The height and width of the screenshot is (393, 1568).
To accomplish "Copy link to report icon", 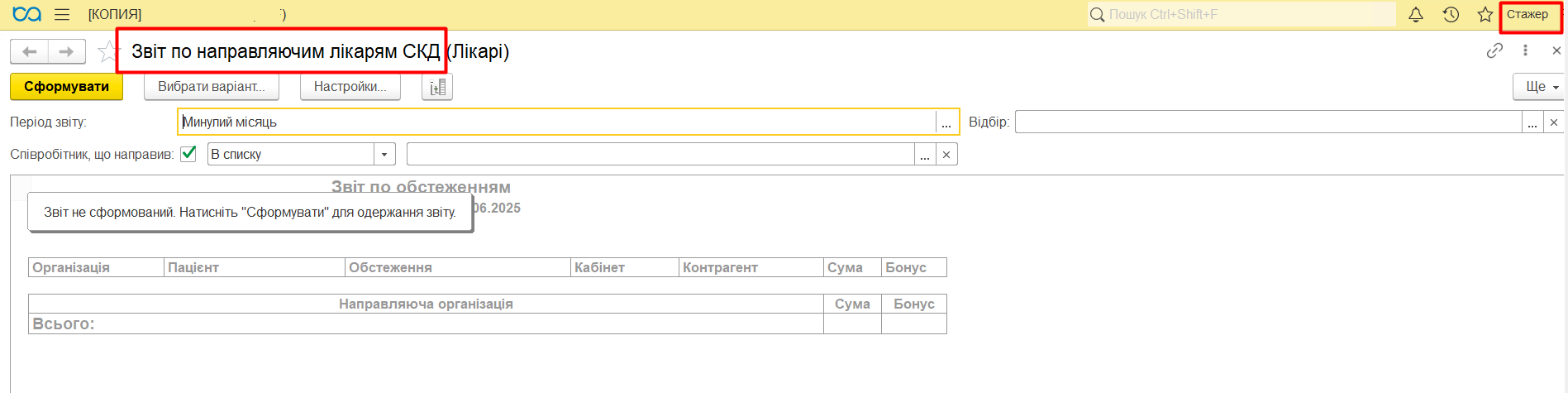I will click(1494, 50).
